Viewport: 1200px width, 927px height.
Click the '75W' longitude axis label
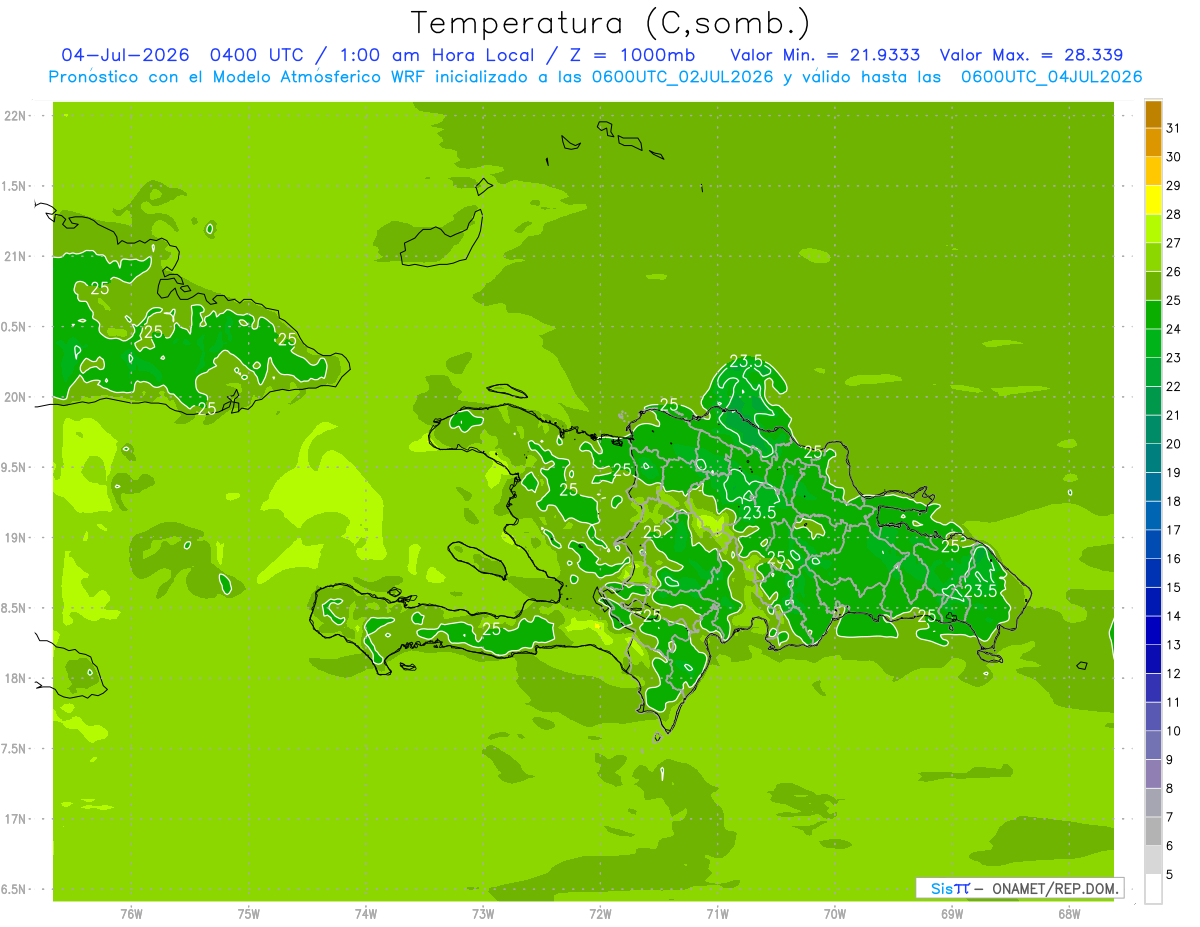(249, 914)
